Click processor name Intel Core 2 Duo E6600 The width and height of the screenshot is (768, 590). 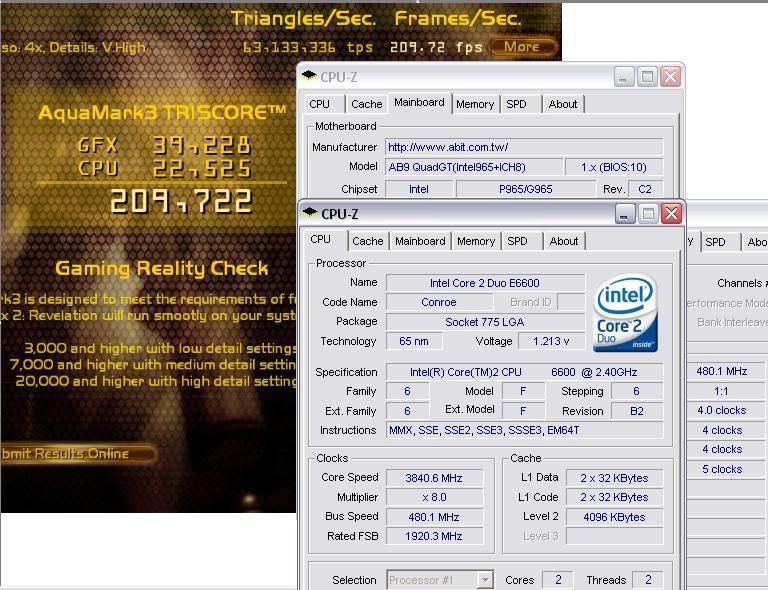point(485,283)
